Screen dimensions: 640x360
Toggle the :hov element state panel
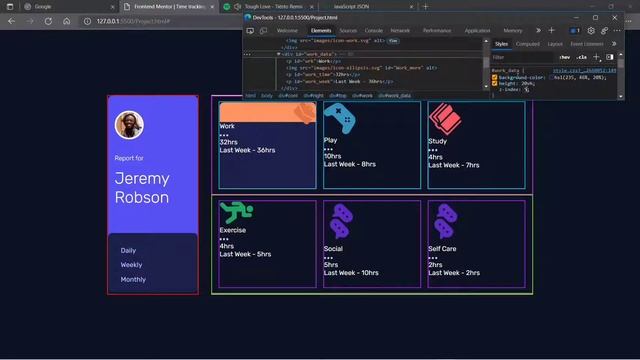click(565, 57)
